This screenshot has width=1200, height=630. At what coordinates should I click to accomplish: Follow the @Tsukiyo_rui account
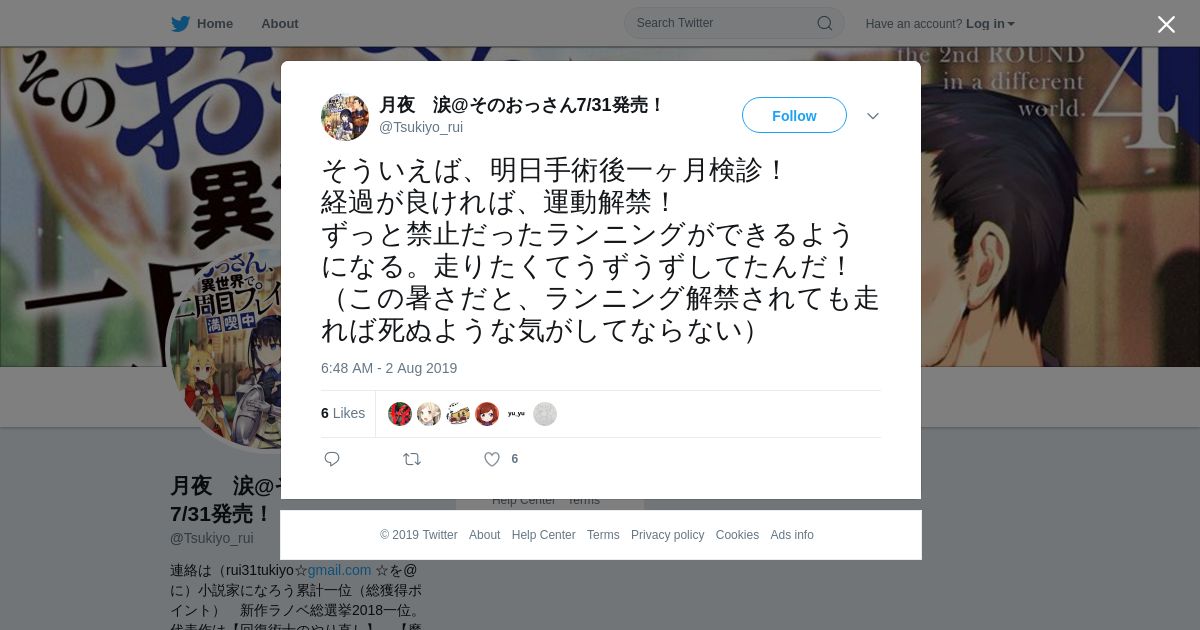(x=794, y=116)
